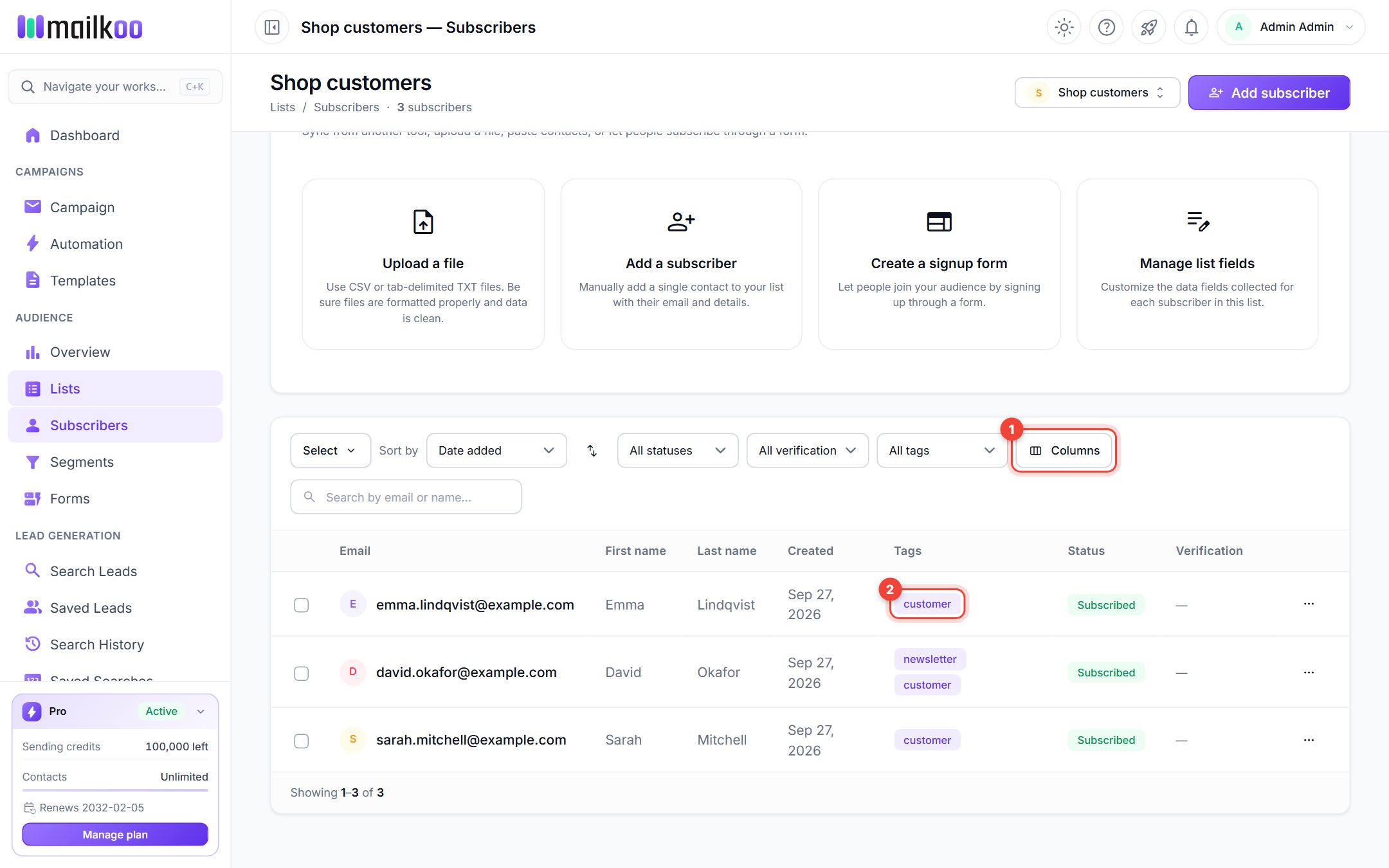The image size is (1389, 868).
Task: Expand the Pro plan chevron
Action: point(201,712)
